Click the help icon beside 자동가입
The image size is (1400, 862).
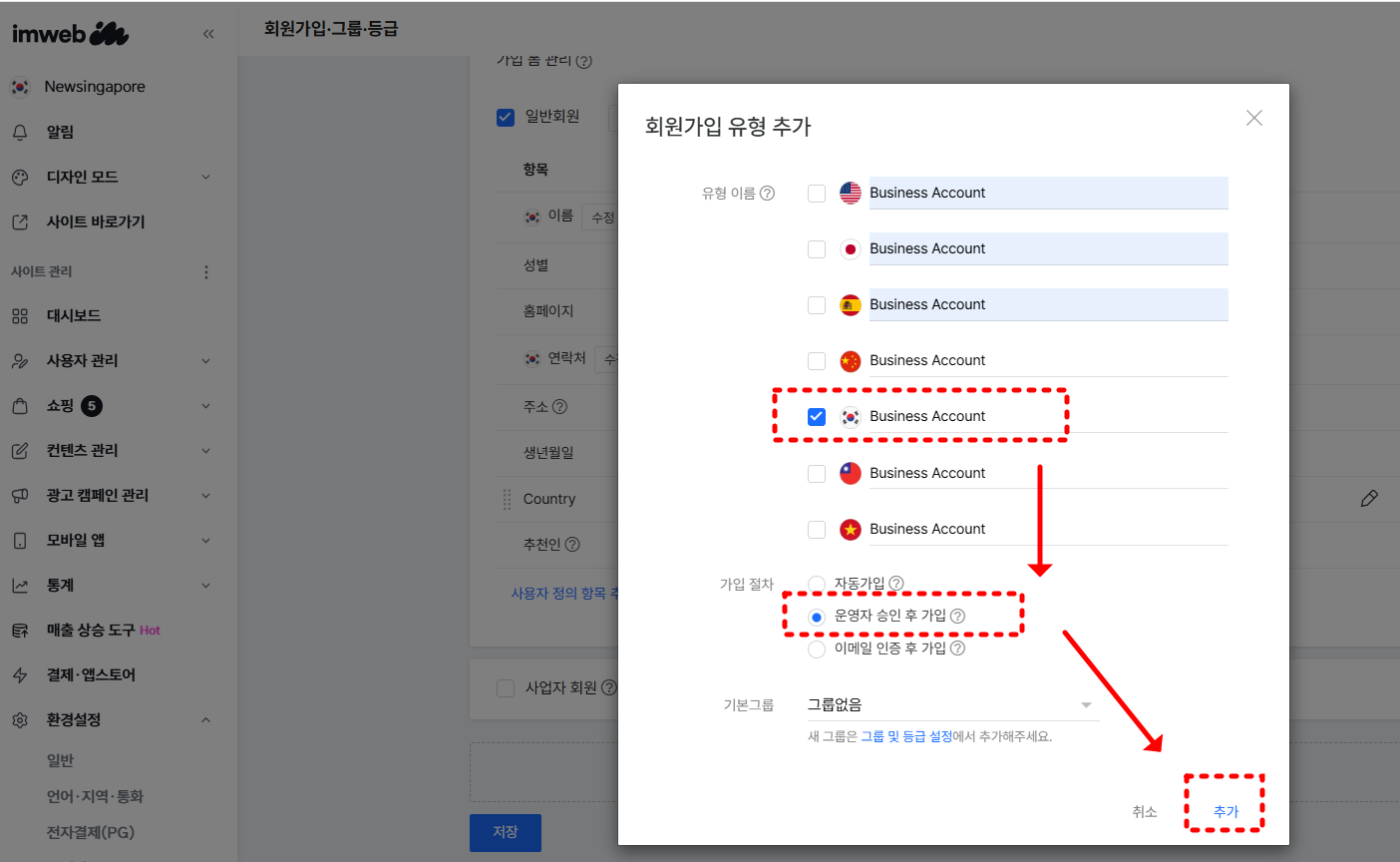coord(895,583)
